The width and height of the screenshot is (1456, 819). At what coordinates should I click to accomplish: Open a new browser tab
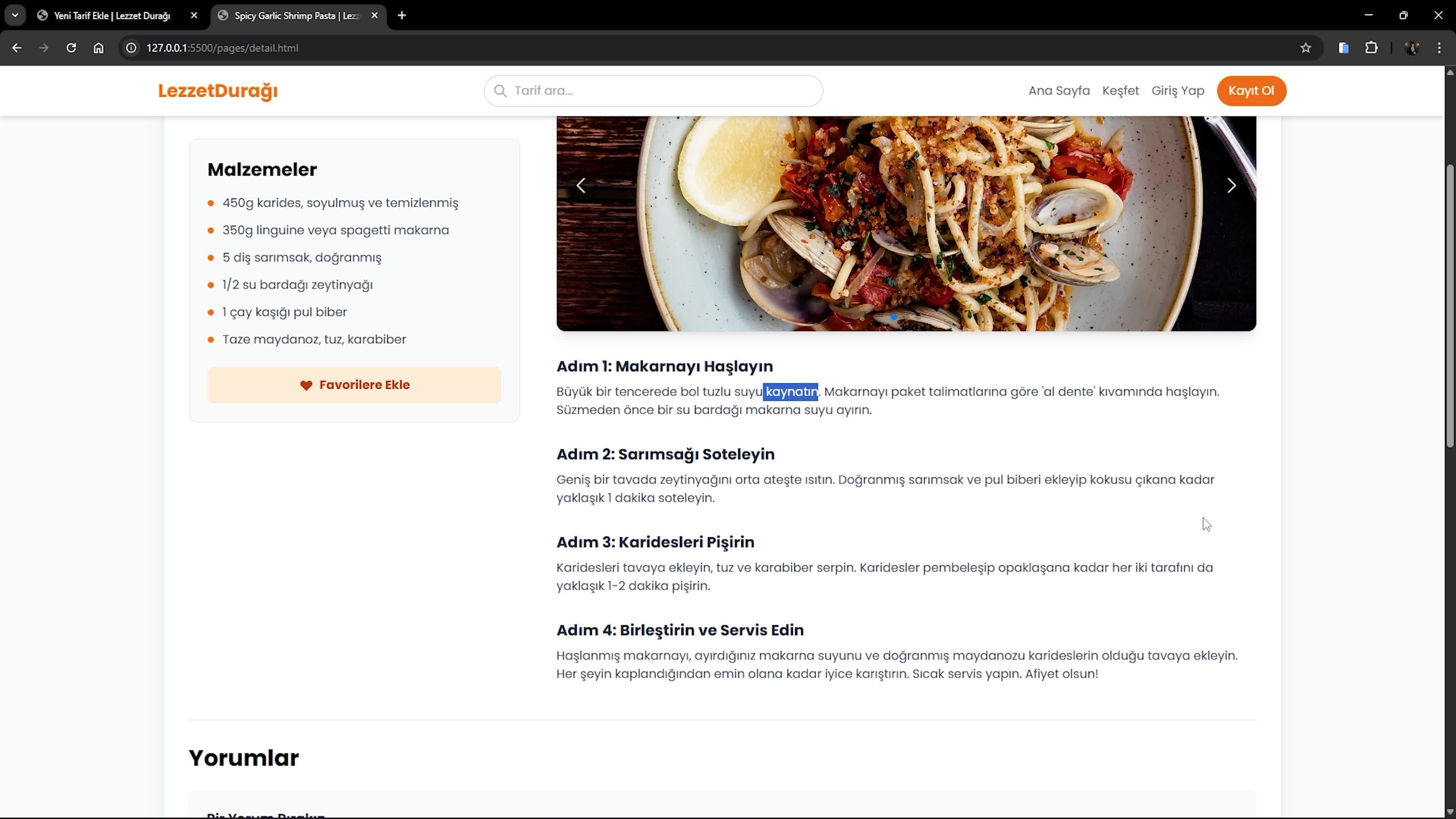402,16
